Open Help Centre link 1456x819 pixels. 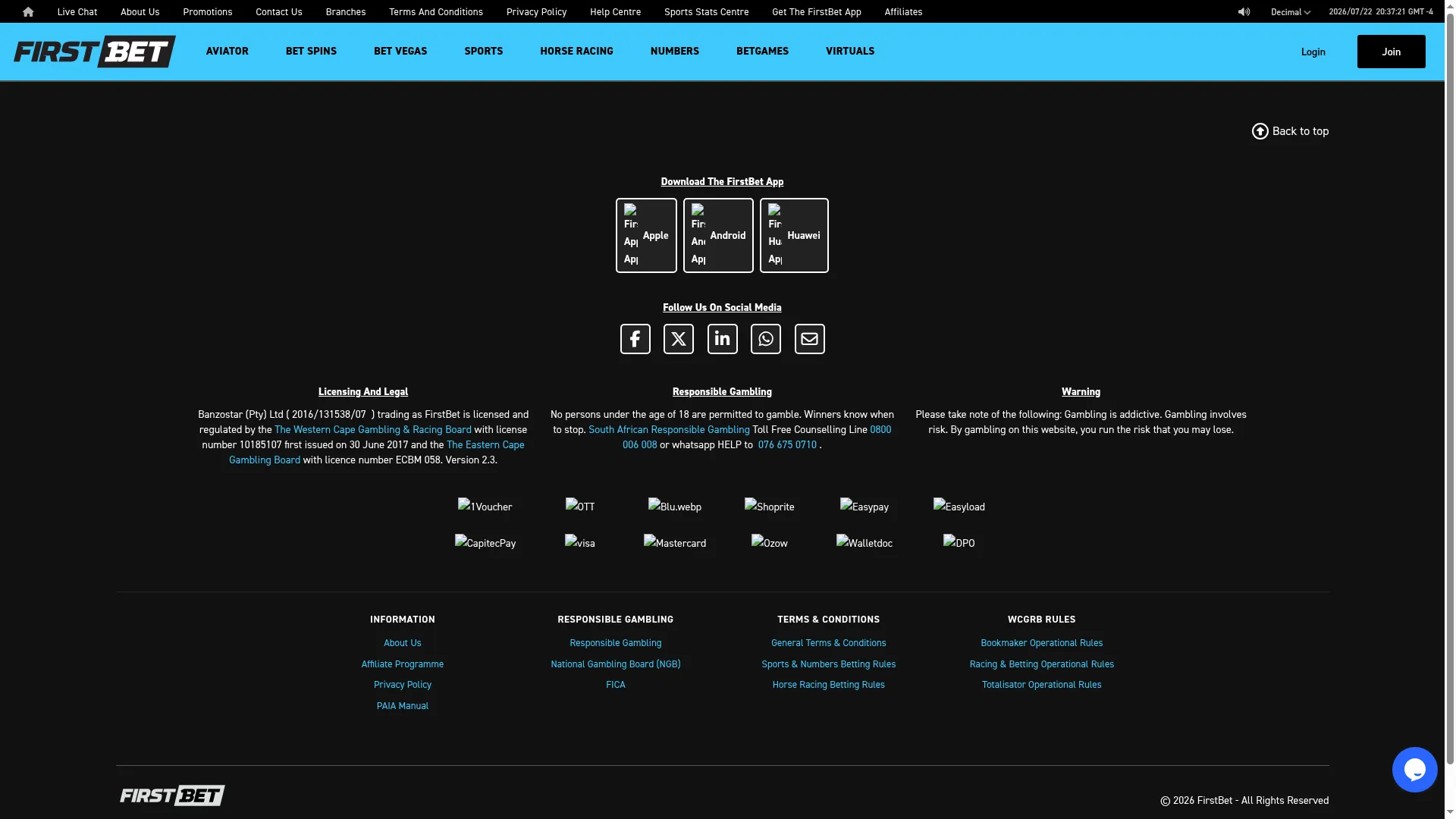point(616,12)
